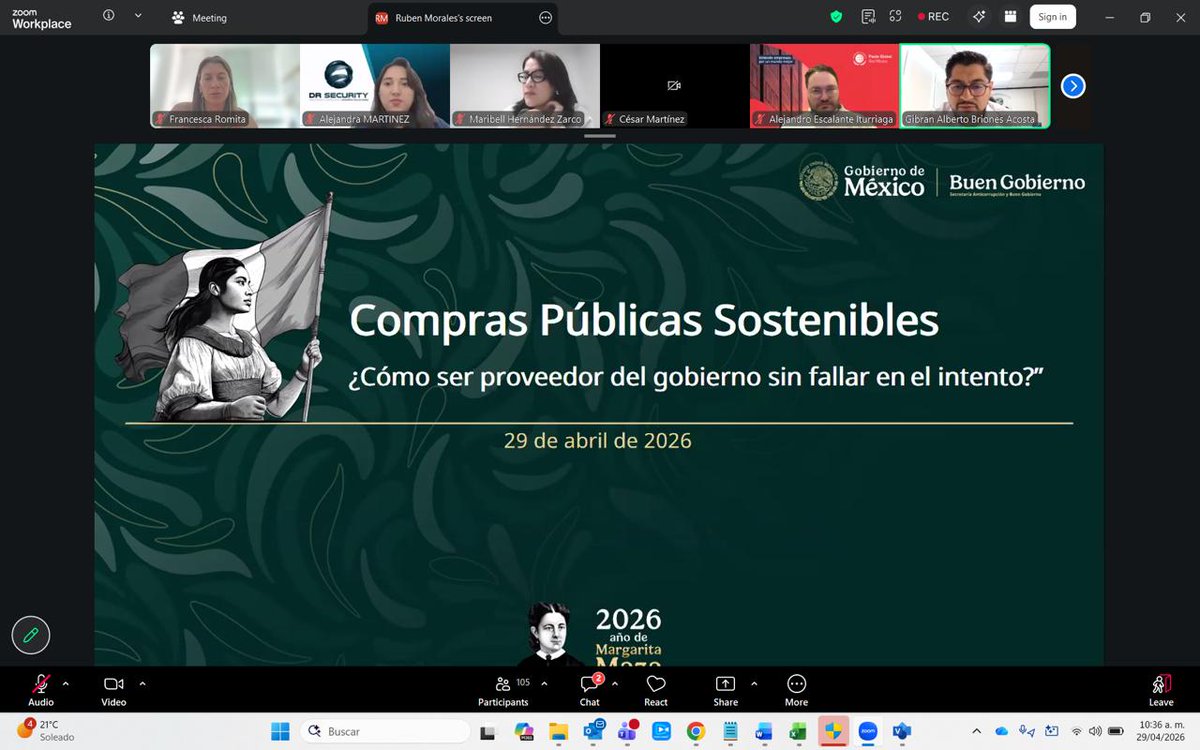This screenshot has height=750, width=1200.
Task: Open Microsoft Word from the taskbar
Action: coord(764,731)
